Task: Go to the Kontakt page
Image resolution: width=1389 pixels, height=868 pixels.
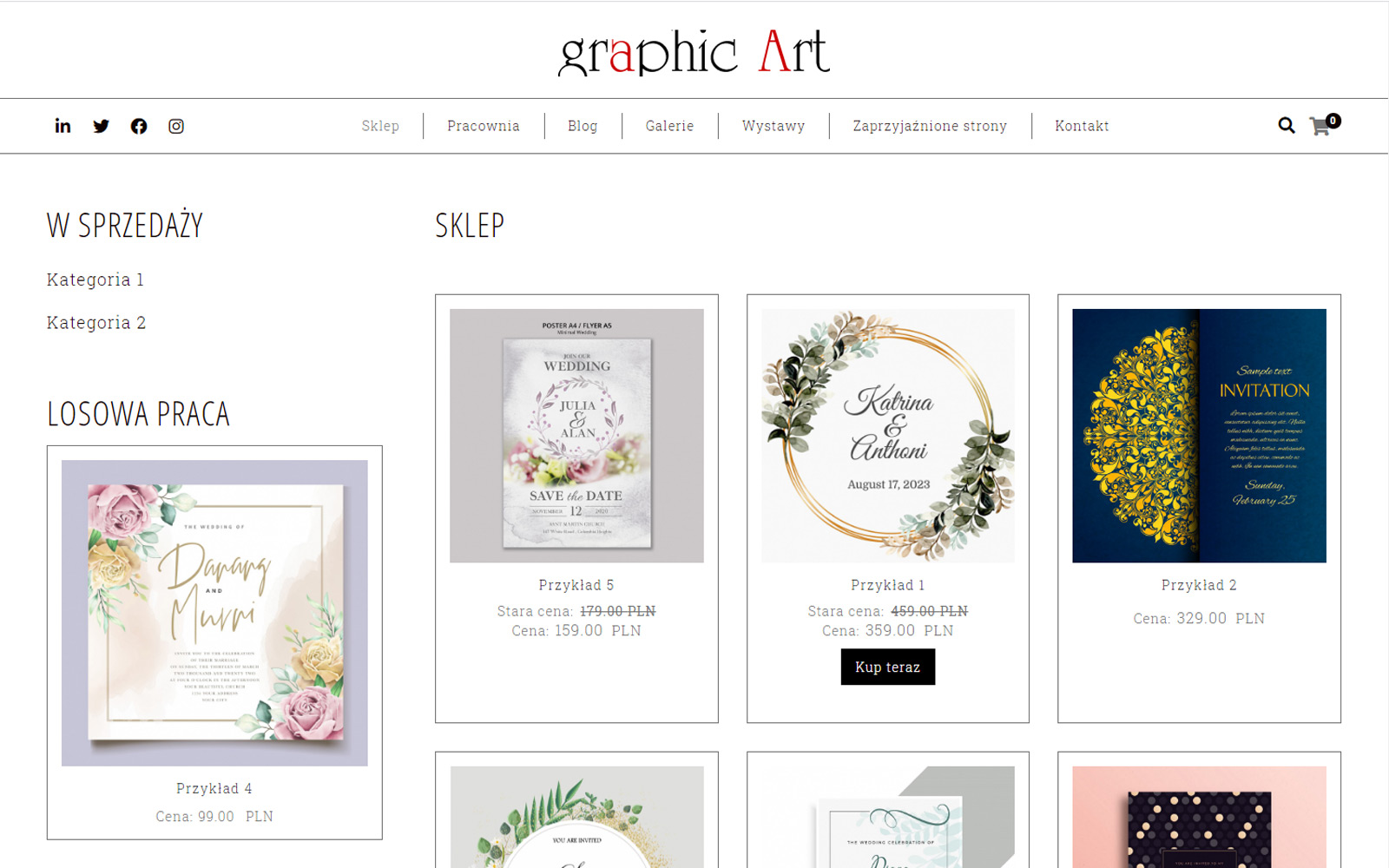Action: 1082,126
